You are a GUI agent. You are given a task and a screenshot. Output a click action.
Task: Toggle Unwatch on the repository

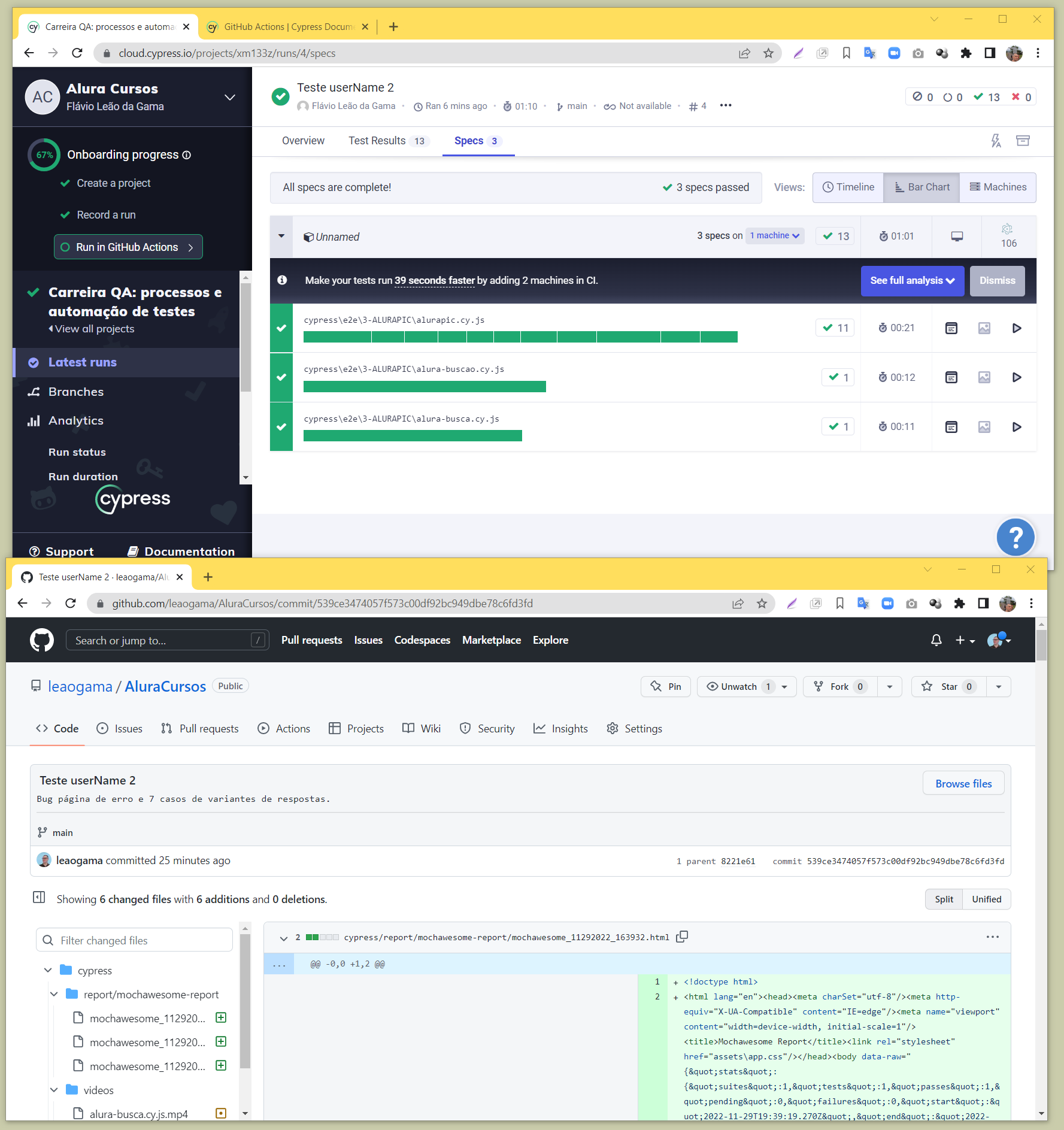click(x=746, y=687)
